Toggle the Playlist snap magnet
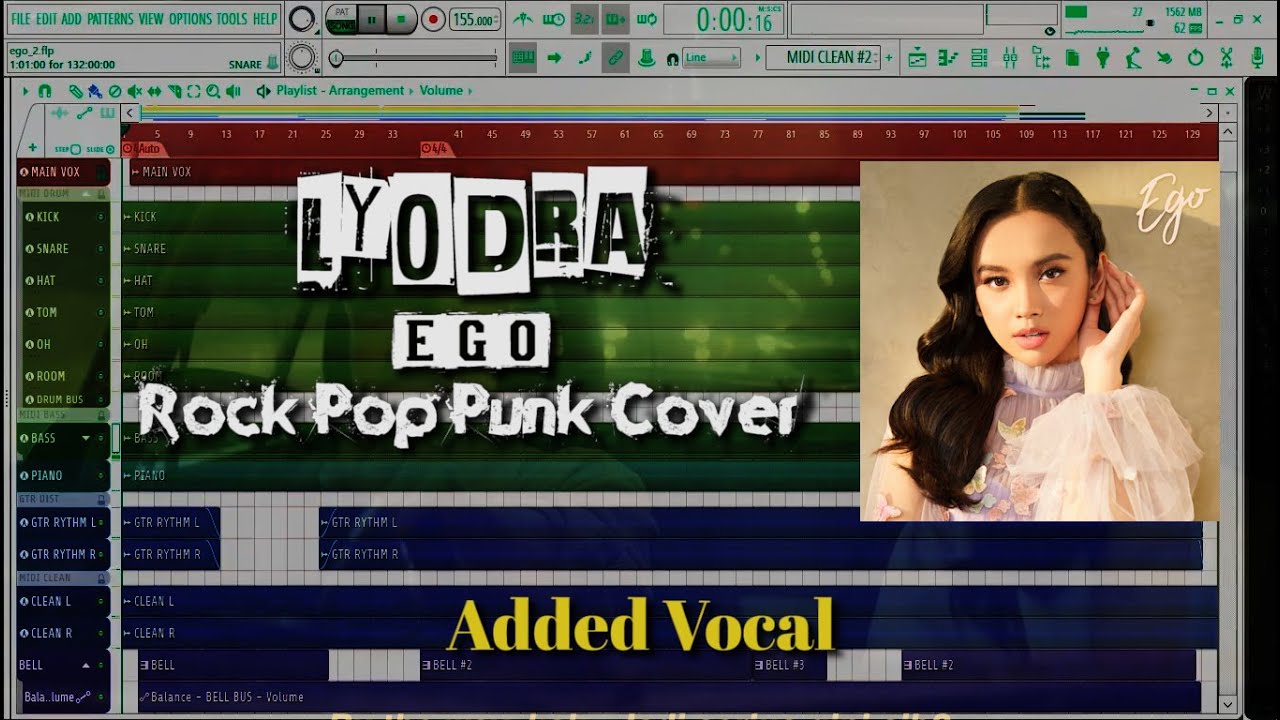Image resolution: width=1280 pixels, height=720 pixels. tap(45, 91)
